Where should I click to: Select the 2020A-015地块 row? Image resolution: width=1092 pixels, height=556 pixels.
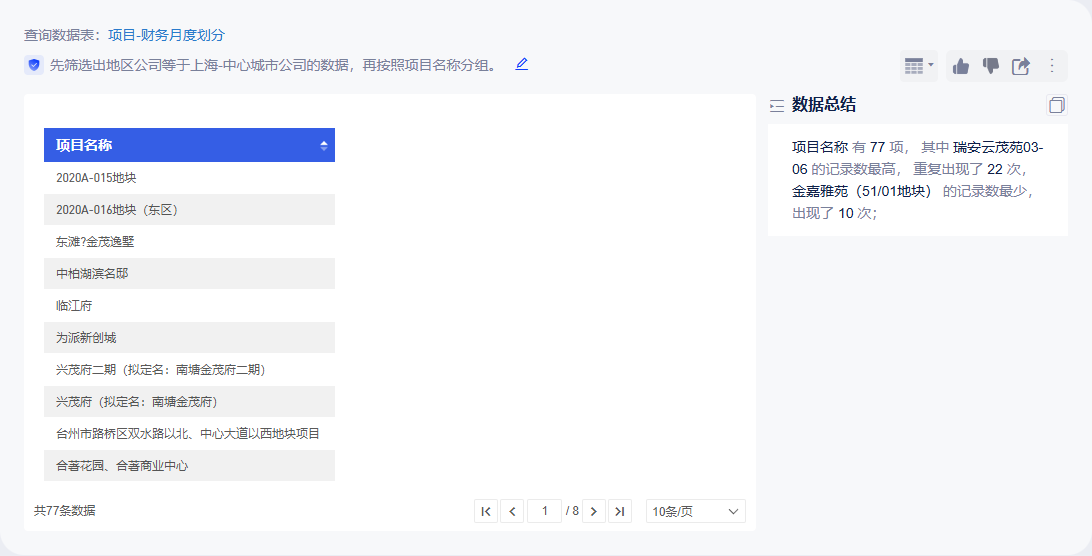(x=189, y=178)
